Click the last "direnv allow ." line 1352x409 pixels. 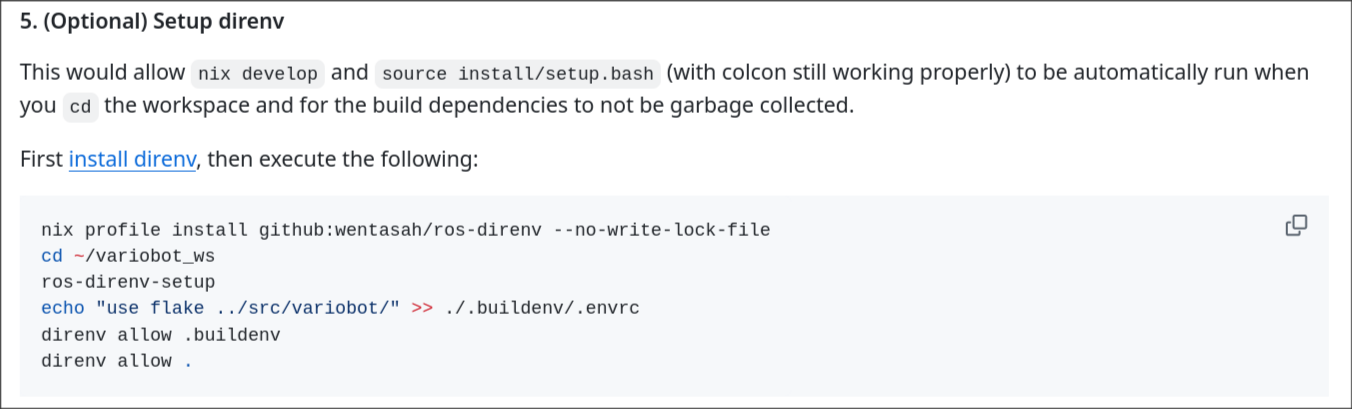[x=116, y=361]
